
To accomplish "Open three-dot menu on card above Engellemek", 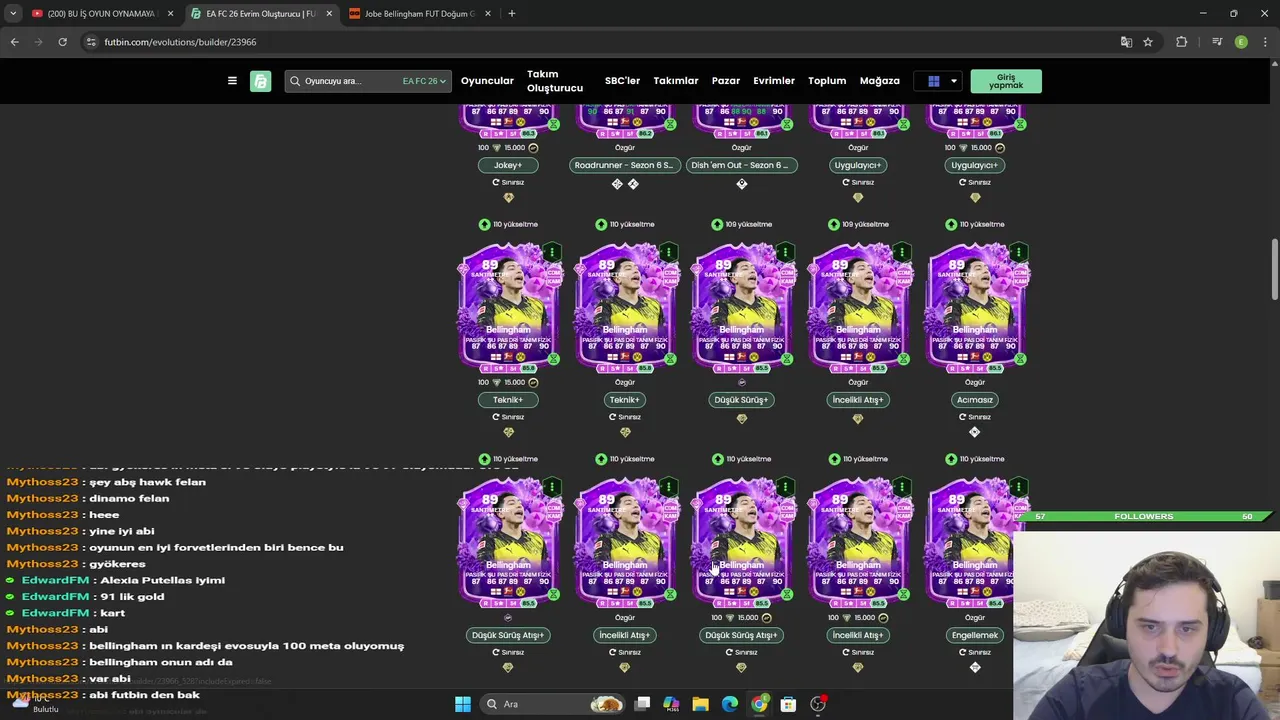I will point(1018,487).
